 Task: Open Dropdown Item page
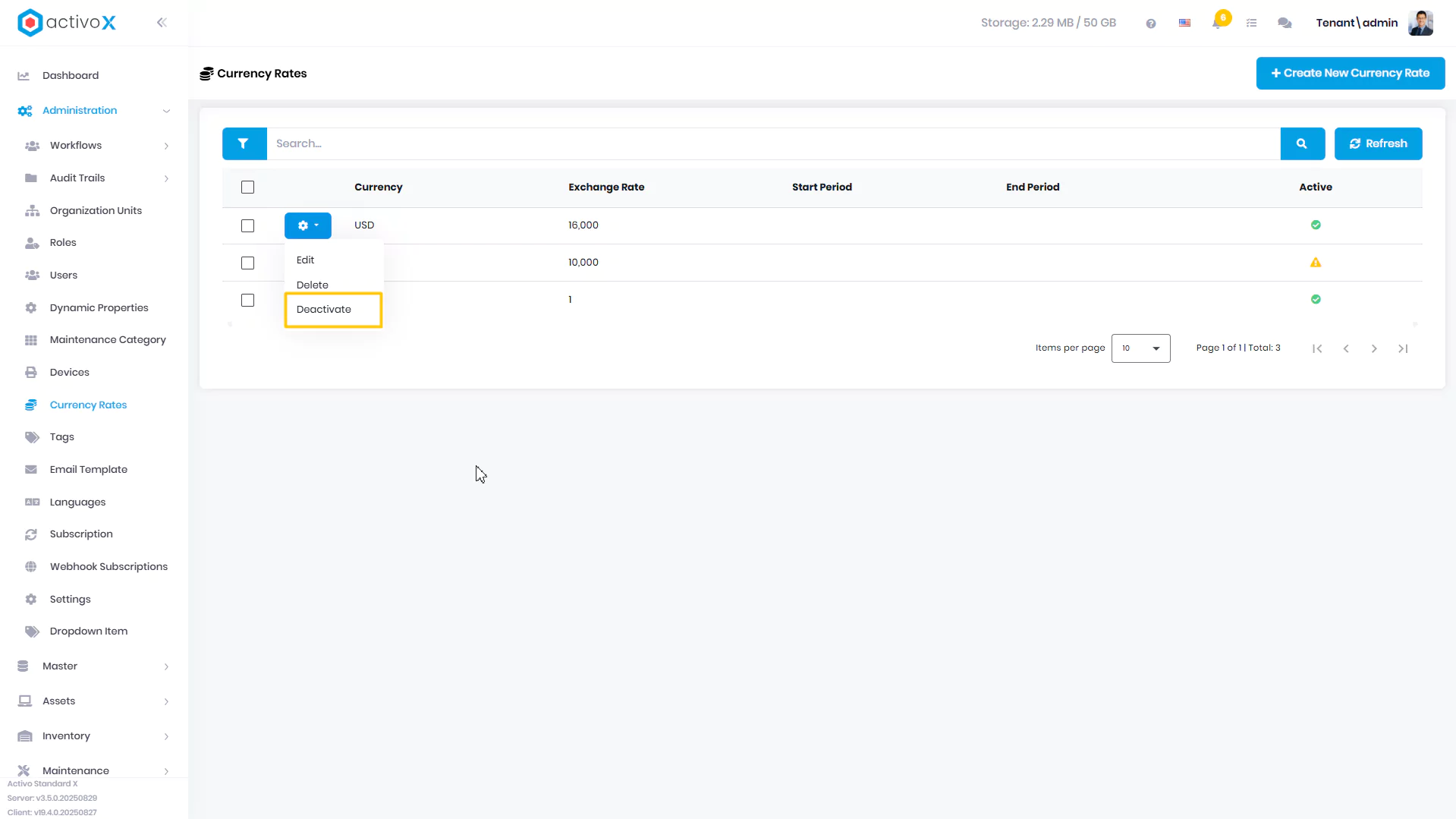[x=89, y=632]
